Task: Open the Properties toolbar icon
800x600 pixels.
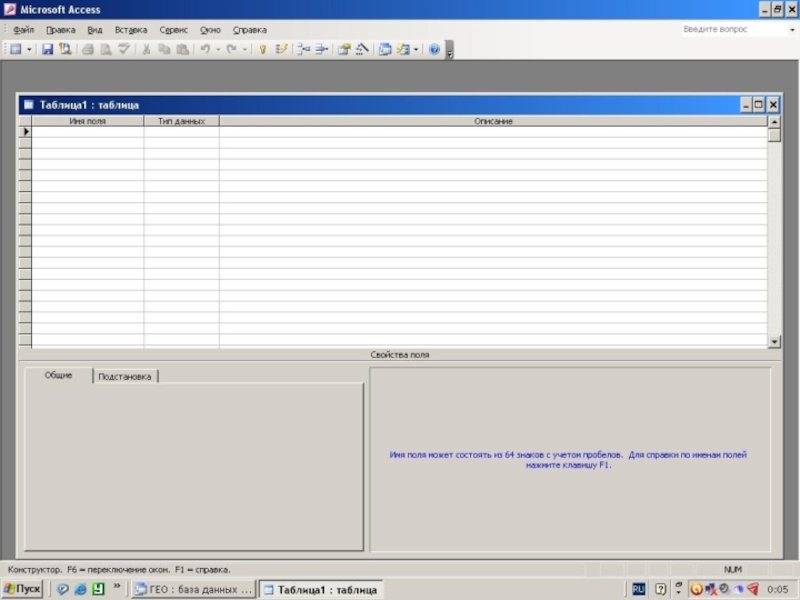Action: coord(344,49)
